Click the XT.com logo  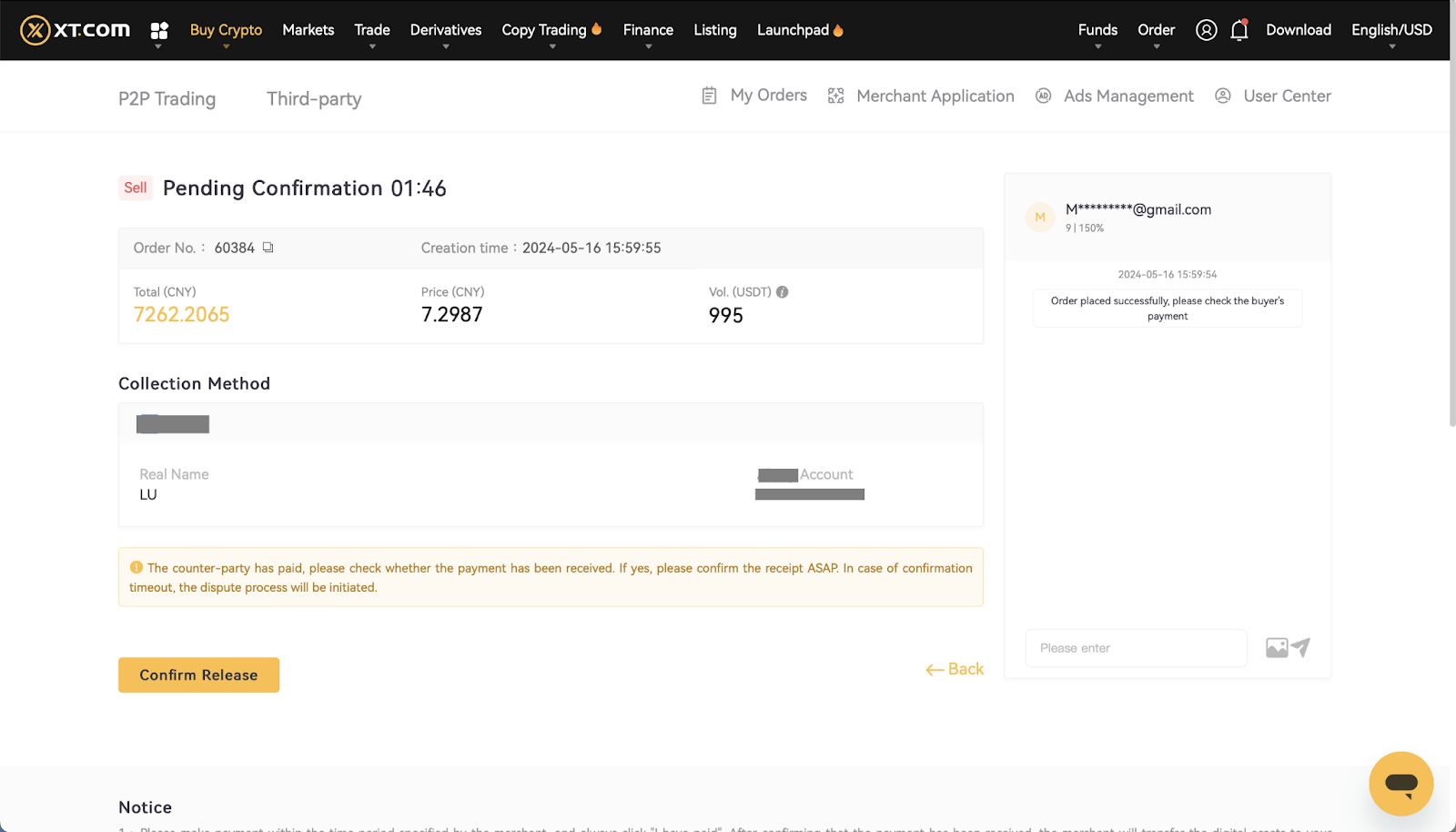76,30
